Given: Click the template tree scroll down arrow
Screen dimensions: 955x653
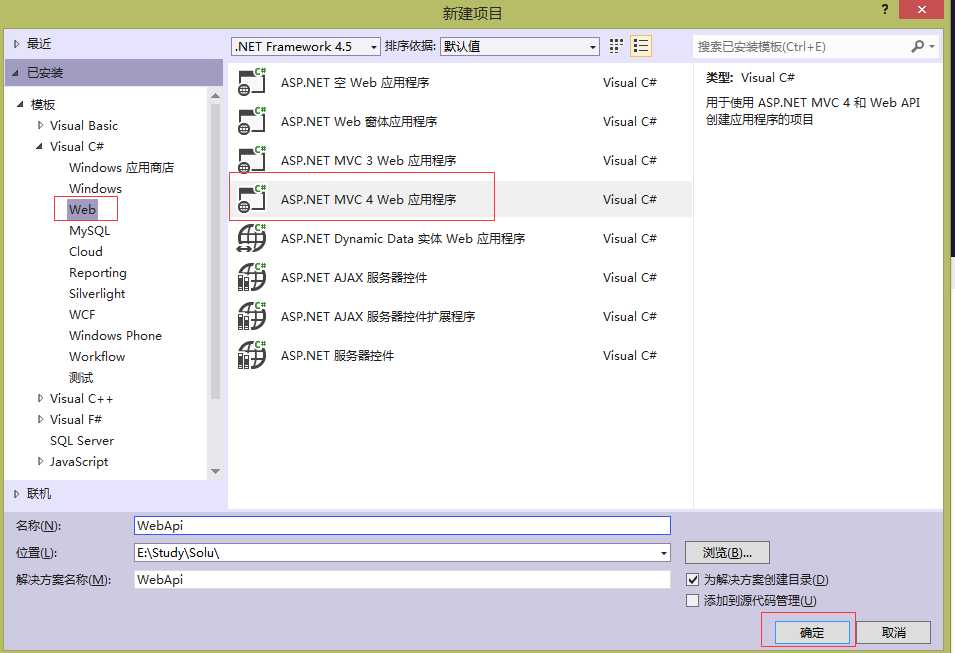Looking at the screenshot, I should 215,471.
